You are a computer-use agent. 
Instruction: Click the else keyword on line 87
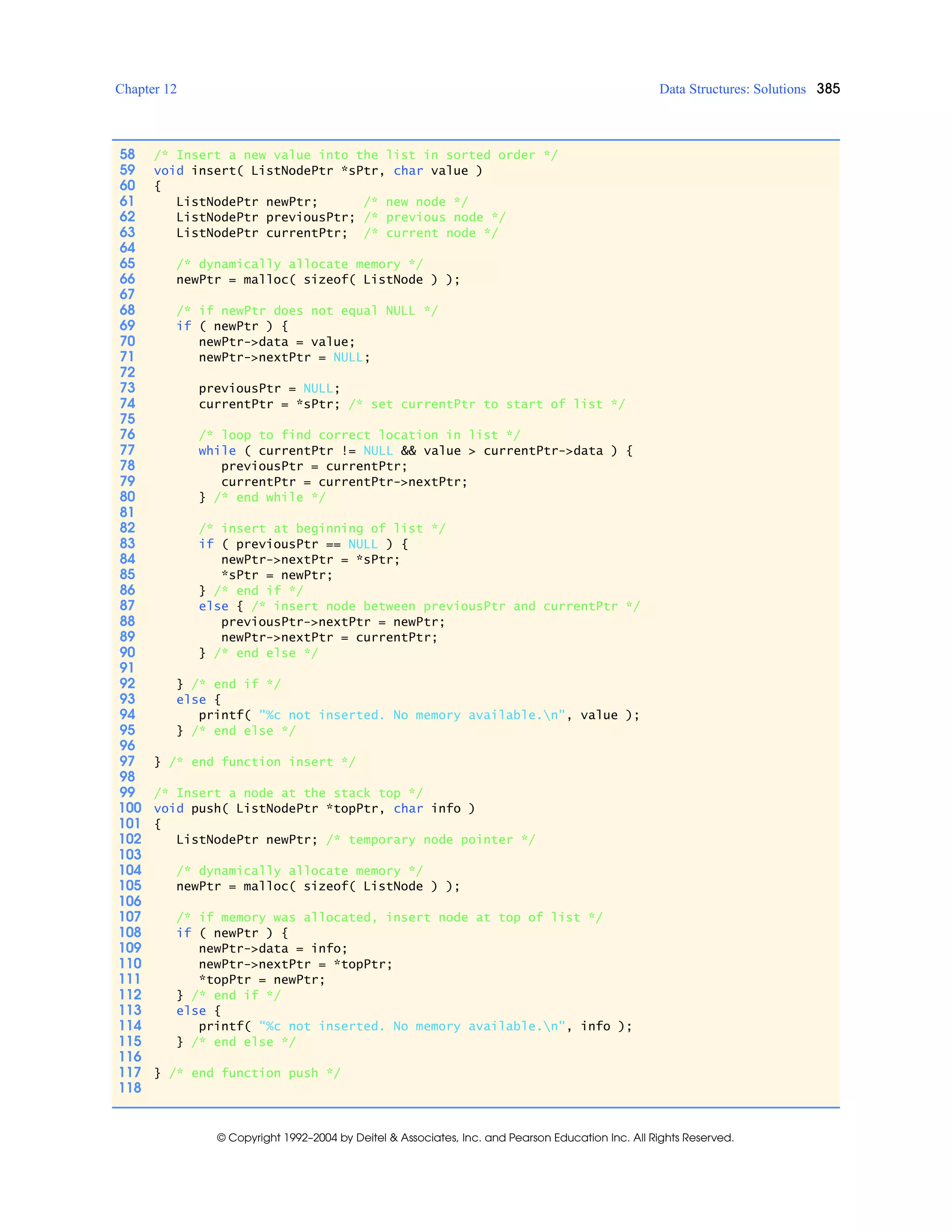coord(213,606)
